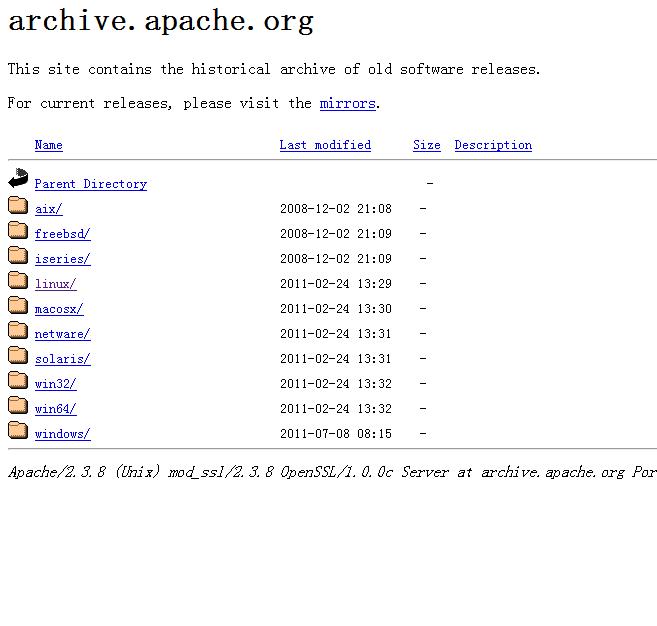Open the solaris/ directory link
The image size is (657, 626).
(x=62, y=359)
